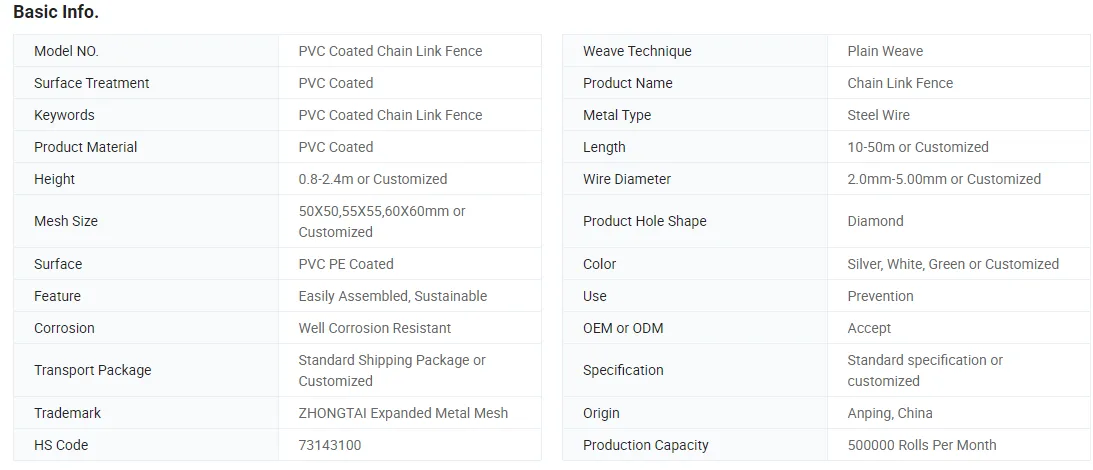Select the Weave Technique Plain Weave value

885,51
